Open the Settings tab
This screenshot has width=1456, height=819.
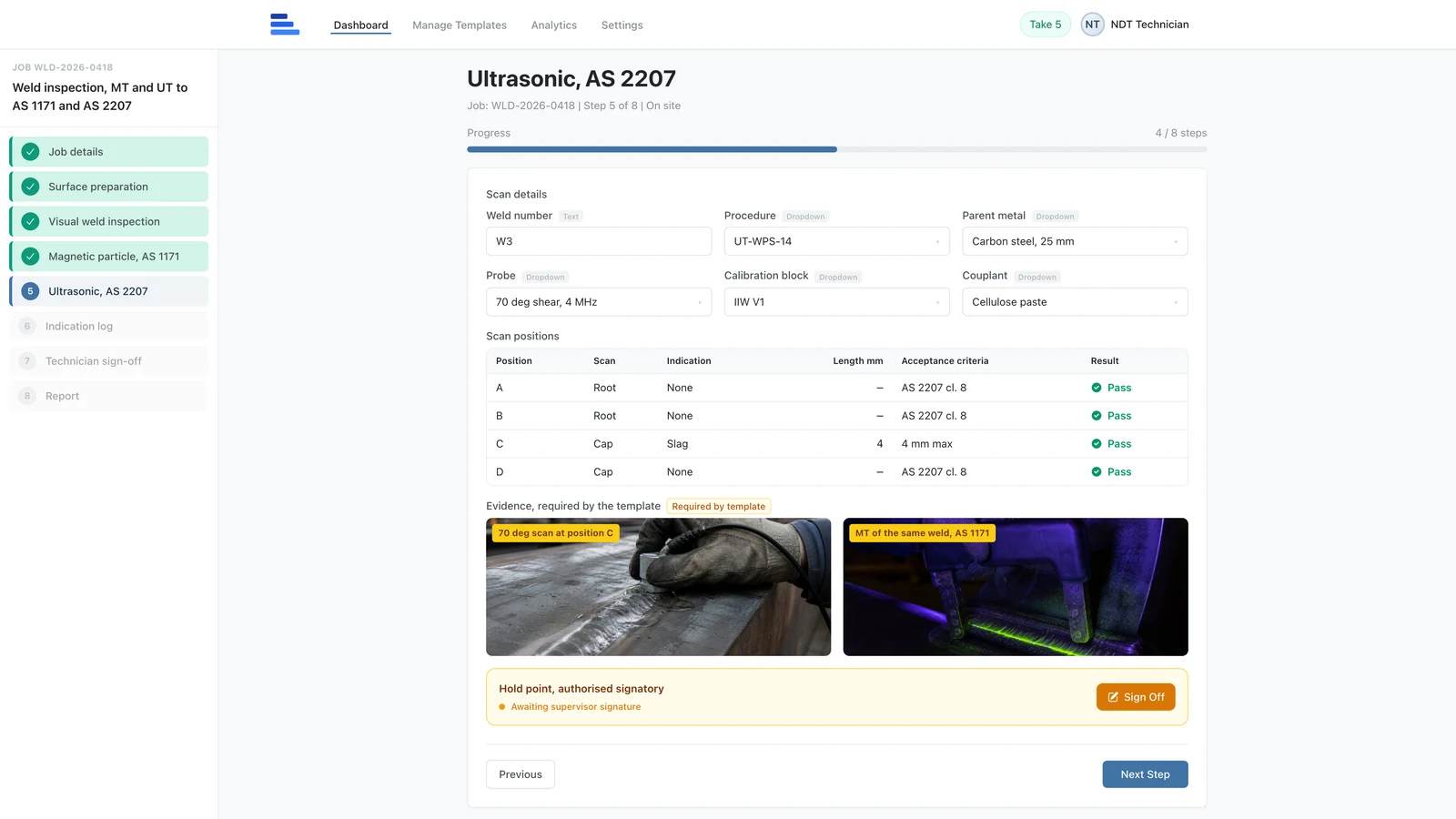[x=622, y=25]
